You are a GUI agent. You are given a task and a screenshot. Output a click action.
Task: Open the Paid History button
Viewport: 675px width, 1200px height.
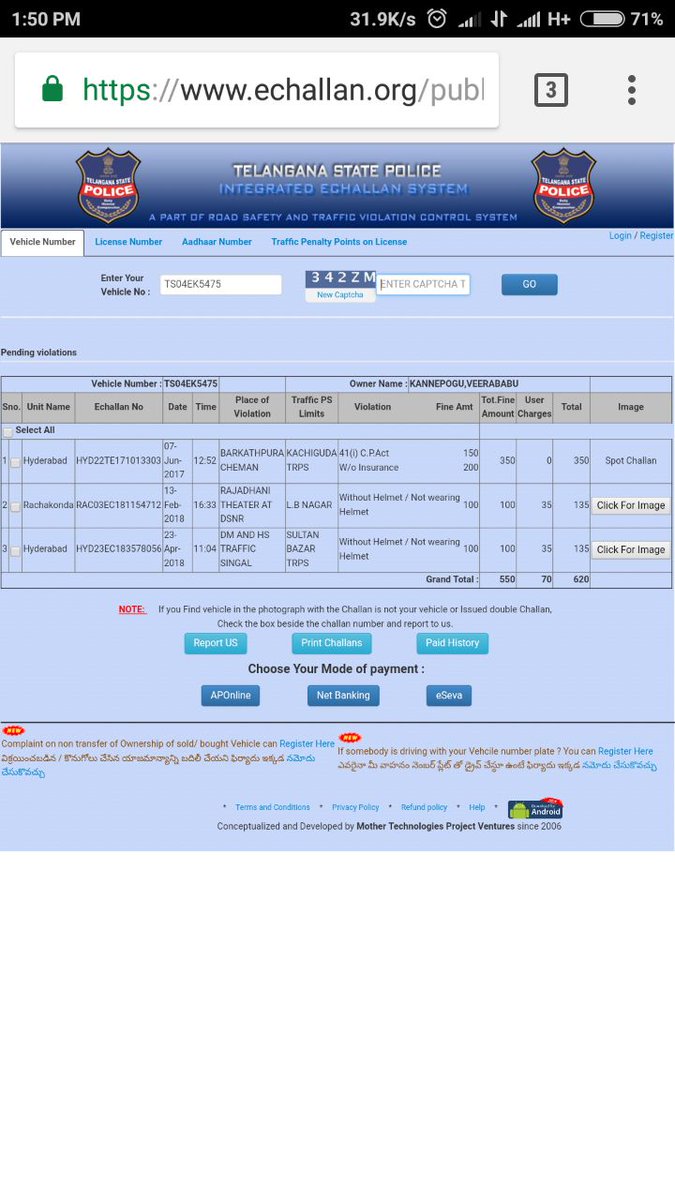(x=452, y=643)
